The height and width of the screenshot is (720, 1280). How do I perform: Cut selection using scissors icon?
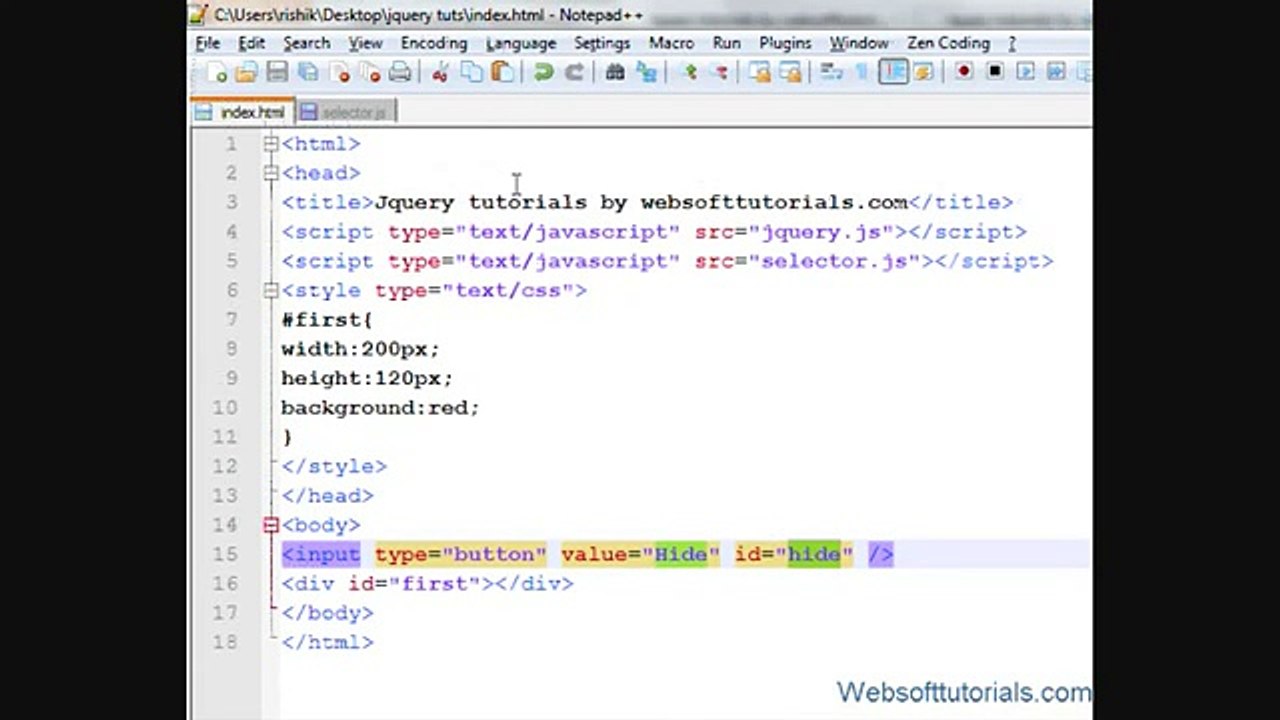(x=440, y=72)
